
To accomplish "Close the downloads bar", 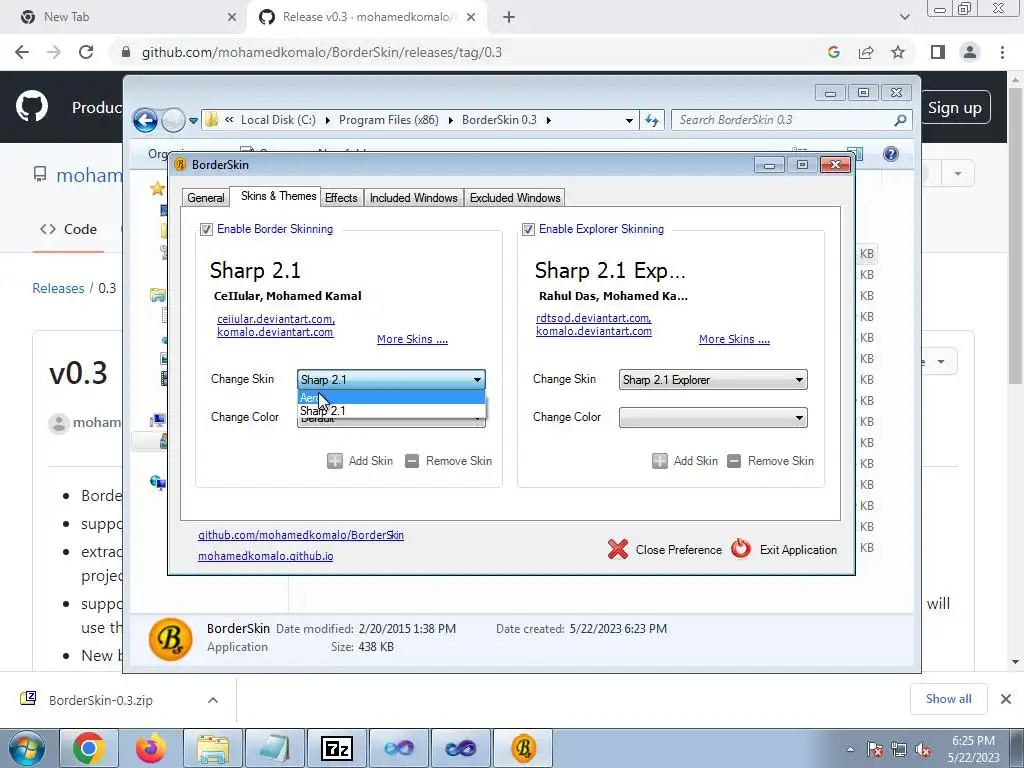I will point(1006,699).
